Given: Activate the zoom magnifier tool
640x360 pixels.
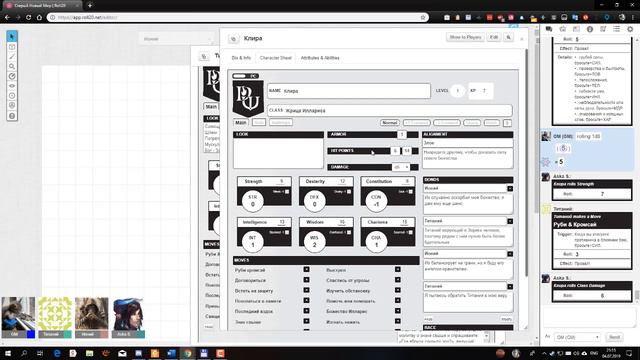Looking at the screenshot, I should click(x=12, y=67).
